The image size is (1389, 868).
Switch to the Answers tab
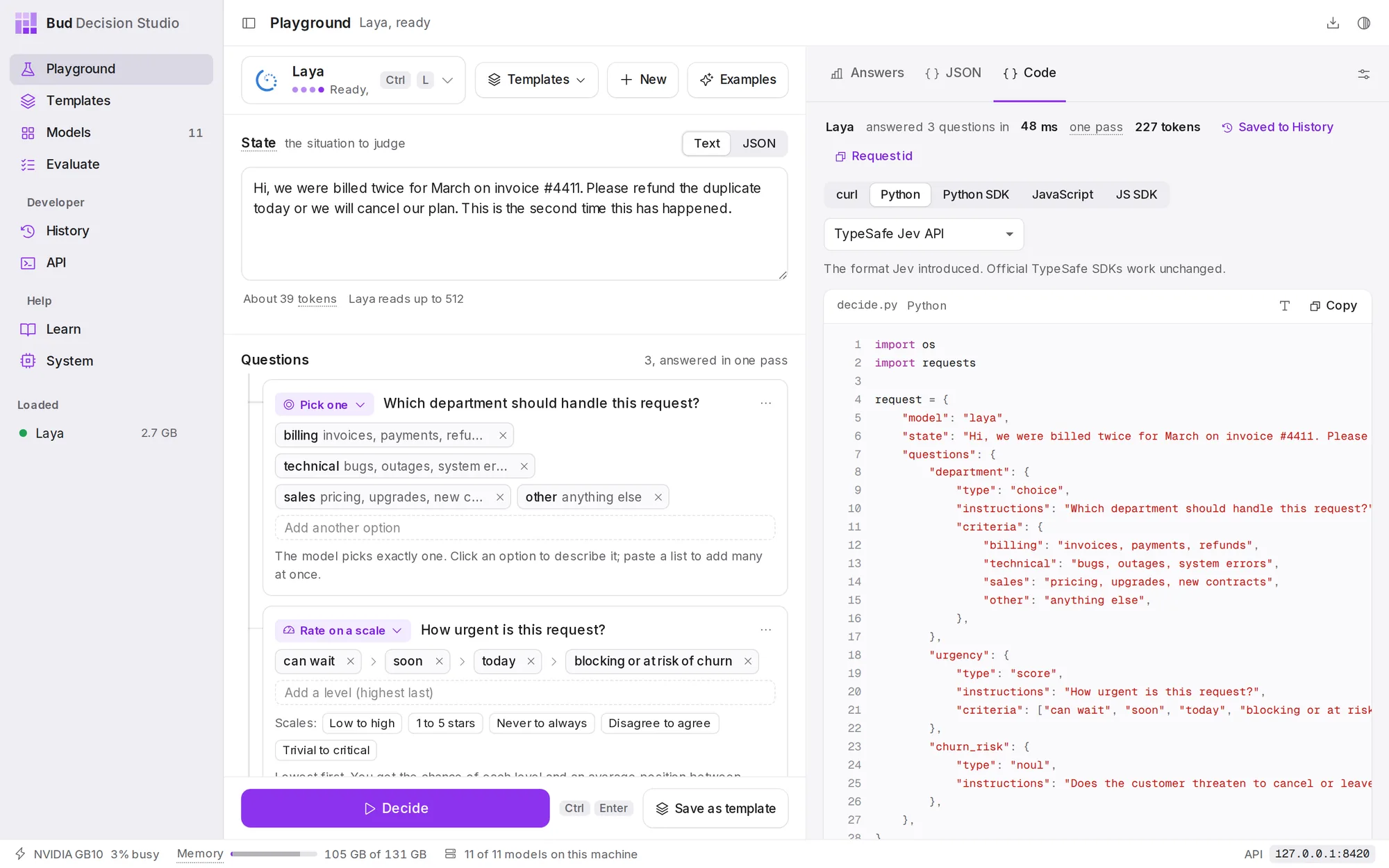coord(868,74)
